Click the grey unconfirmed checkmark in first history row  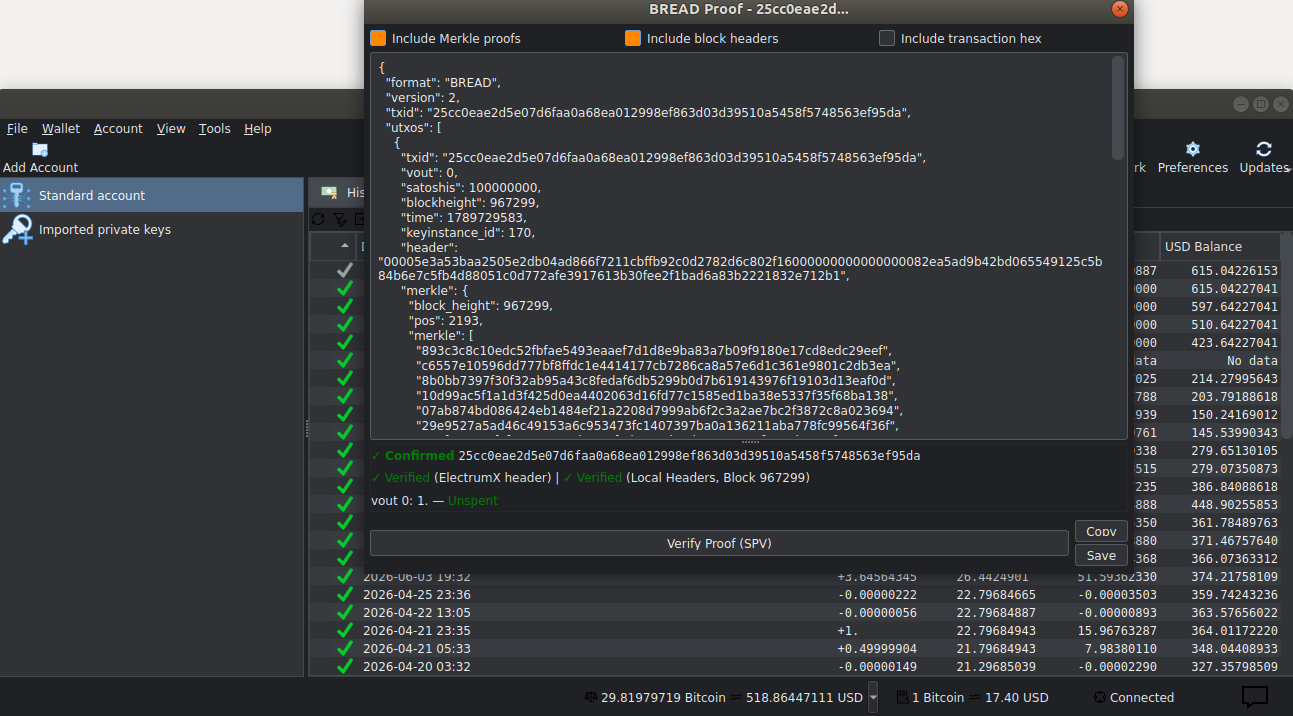pyautogui.click(x=345, y=270)
